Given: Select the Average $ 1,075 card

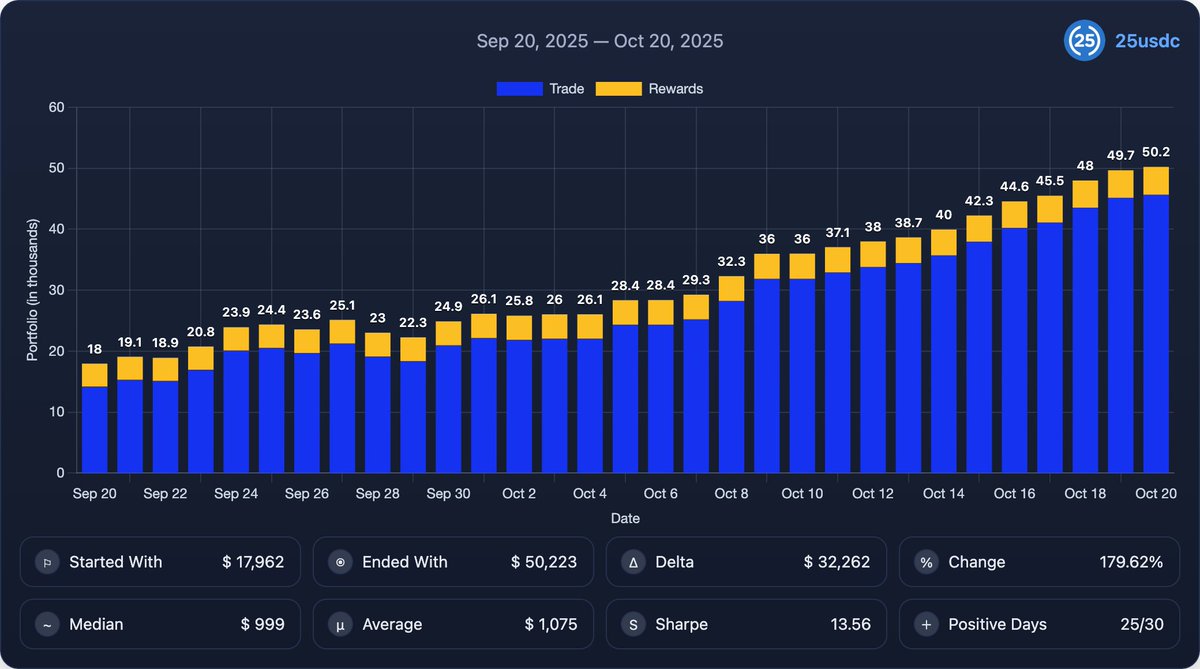Looking at the screenshot, I should 453,624.
